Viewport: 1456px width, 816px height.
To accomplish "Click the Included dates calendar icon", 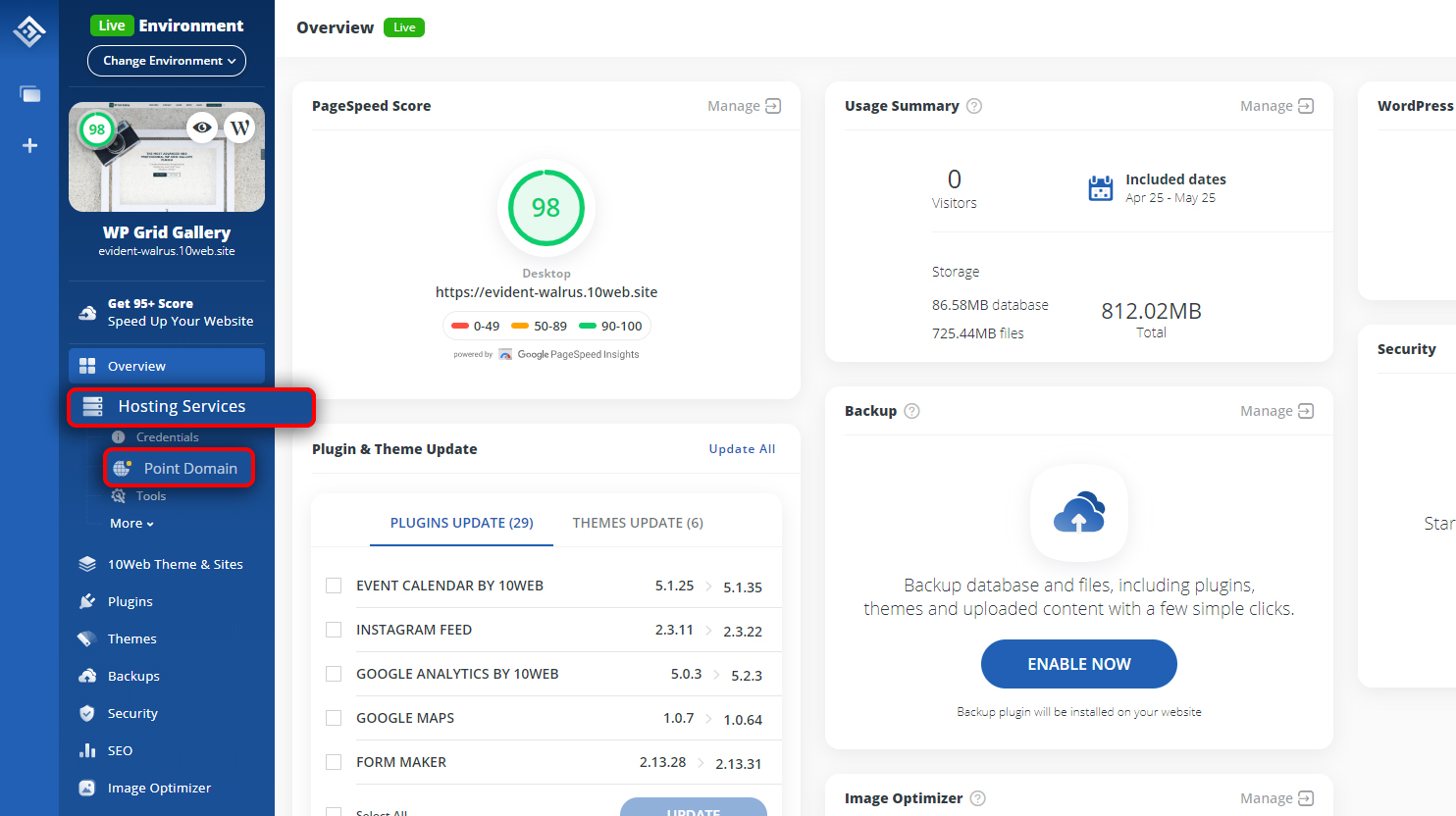I will [1101, 188].
